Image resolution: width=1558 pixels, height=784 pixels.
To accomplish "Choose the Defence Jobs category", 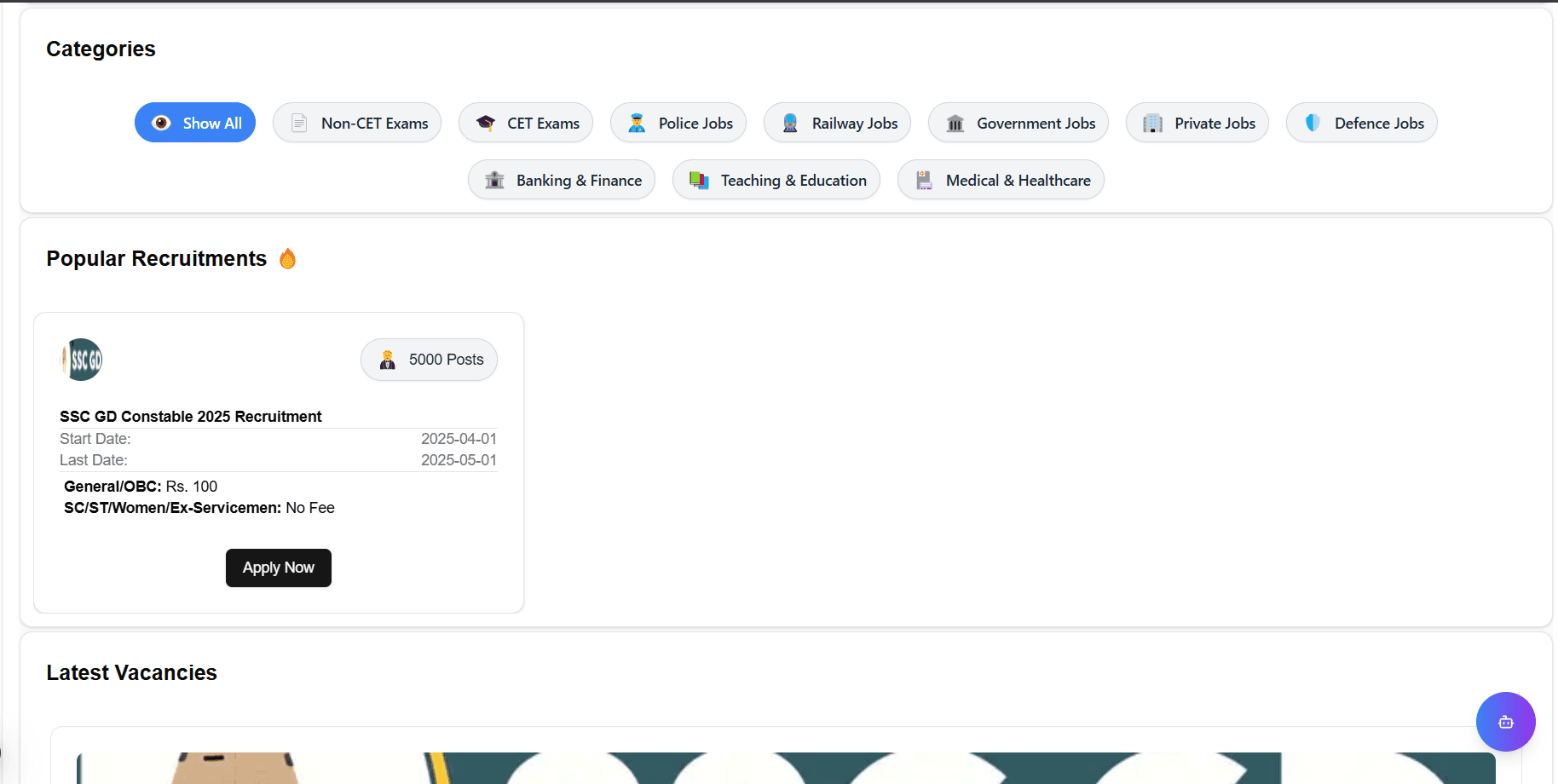I will pyautogui.click(x=1362, y=123).
